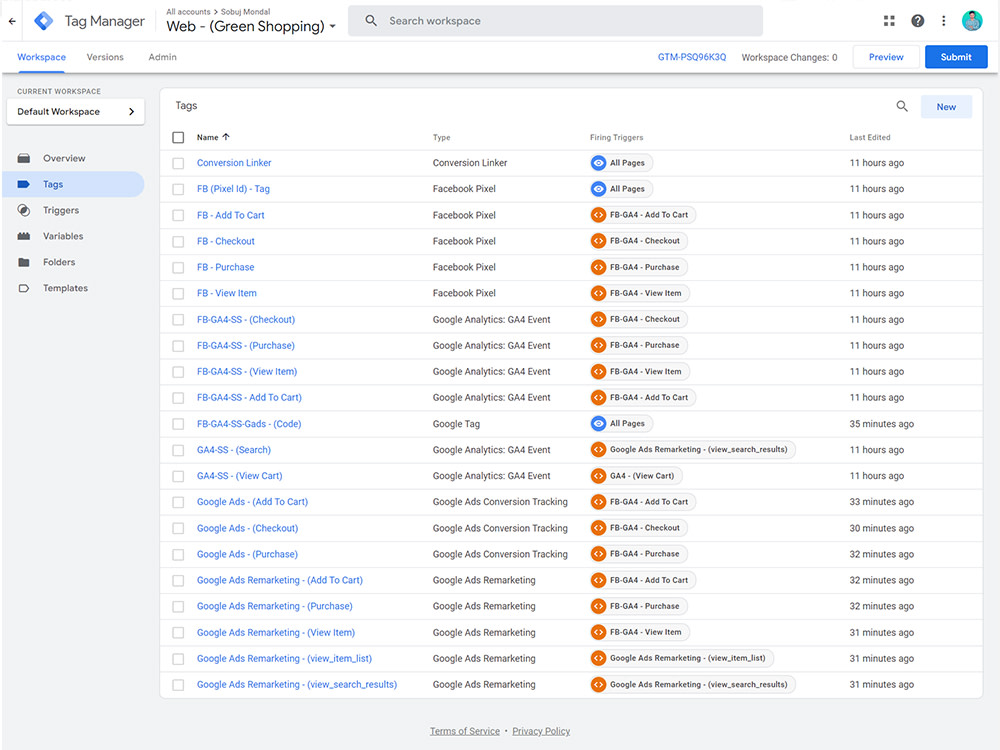Check the box for Google Ads - (Purchase)
Screen dimensions: 1000x750
(x=178, y=555)
